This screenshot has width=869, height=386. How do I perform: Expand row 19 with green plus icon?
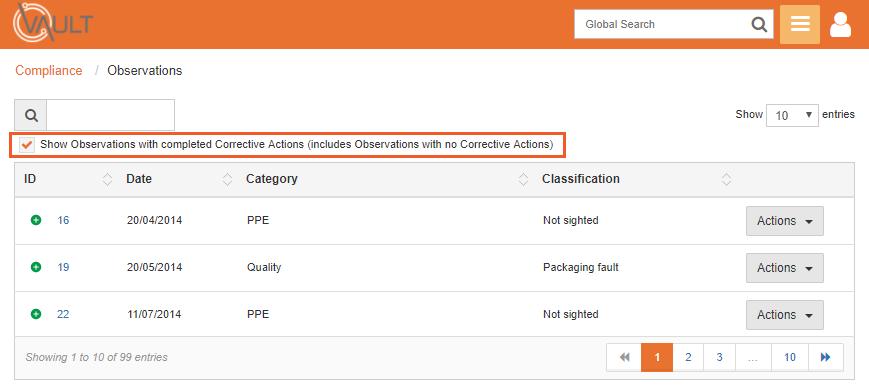pos(36,267)
